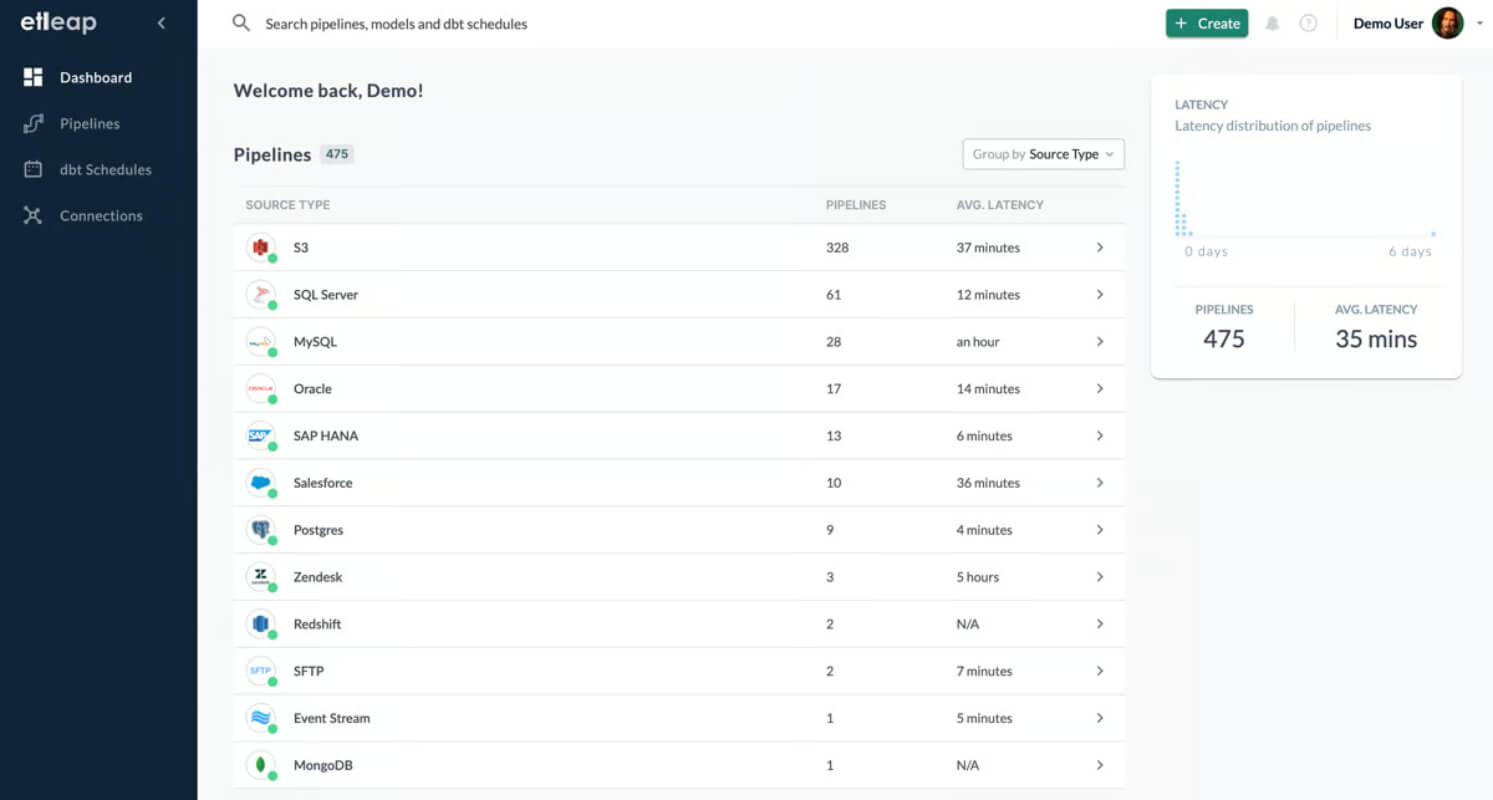This screenshot has height=800, width=1493.
Task: Click the S3 source icon
Action: tap(261, 247)
